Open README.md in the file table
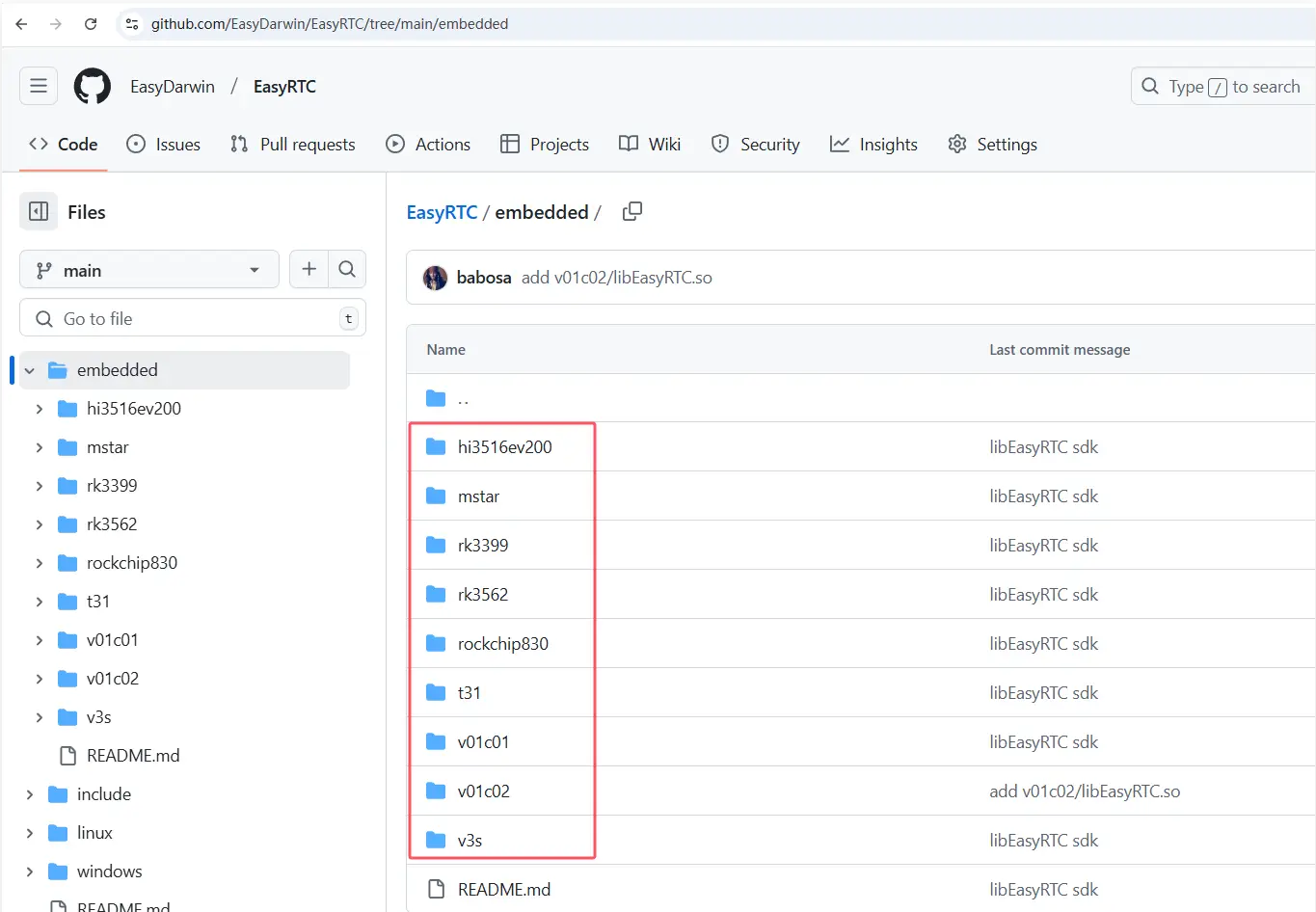1316x912 pixels. point(504,889)
